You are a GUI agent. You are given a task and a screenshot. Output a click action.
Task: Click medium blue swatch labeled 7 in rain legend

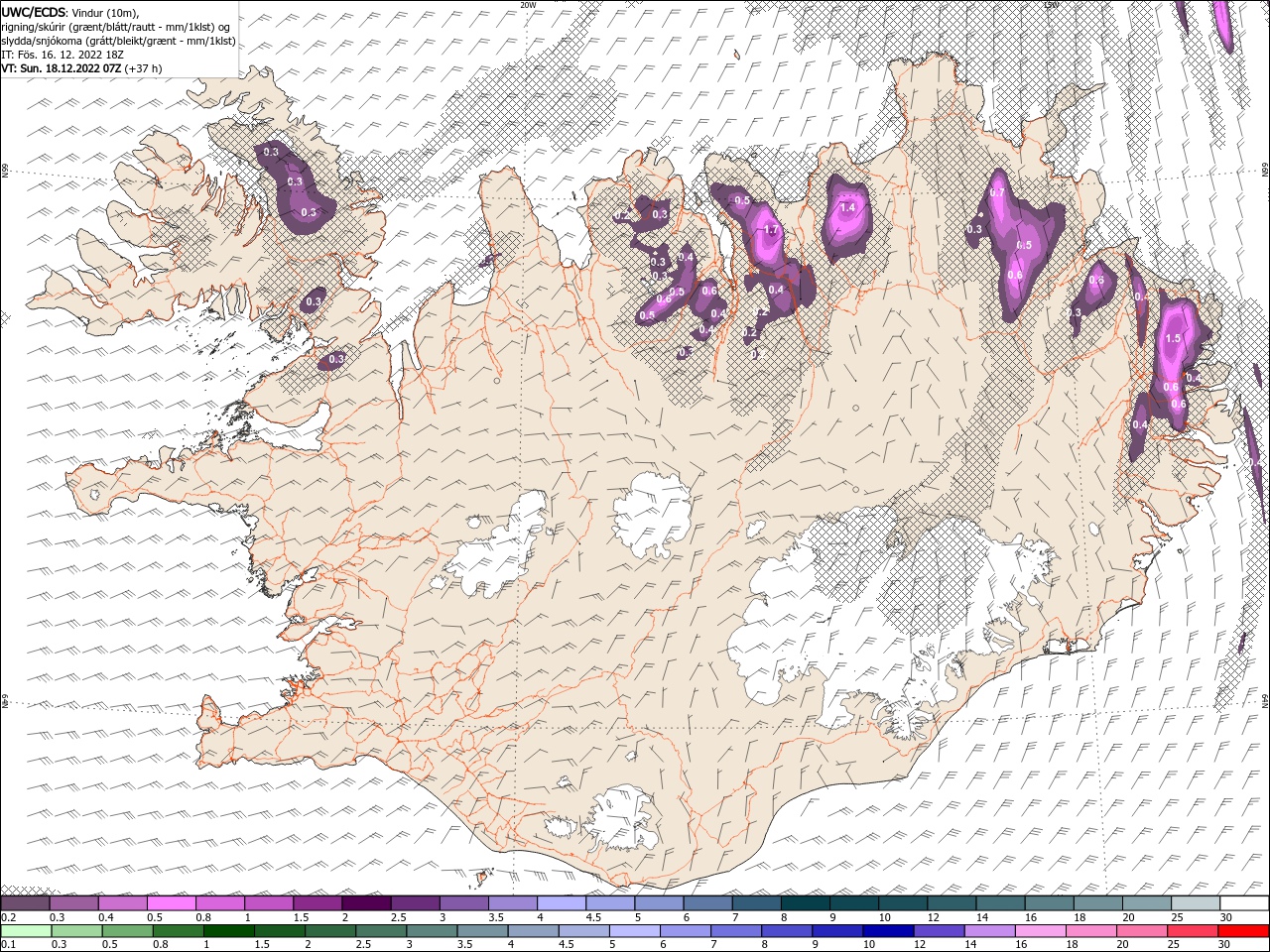tap(735, 931)
